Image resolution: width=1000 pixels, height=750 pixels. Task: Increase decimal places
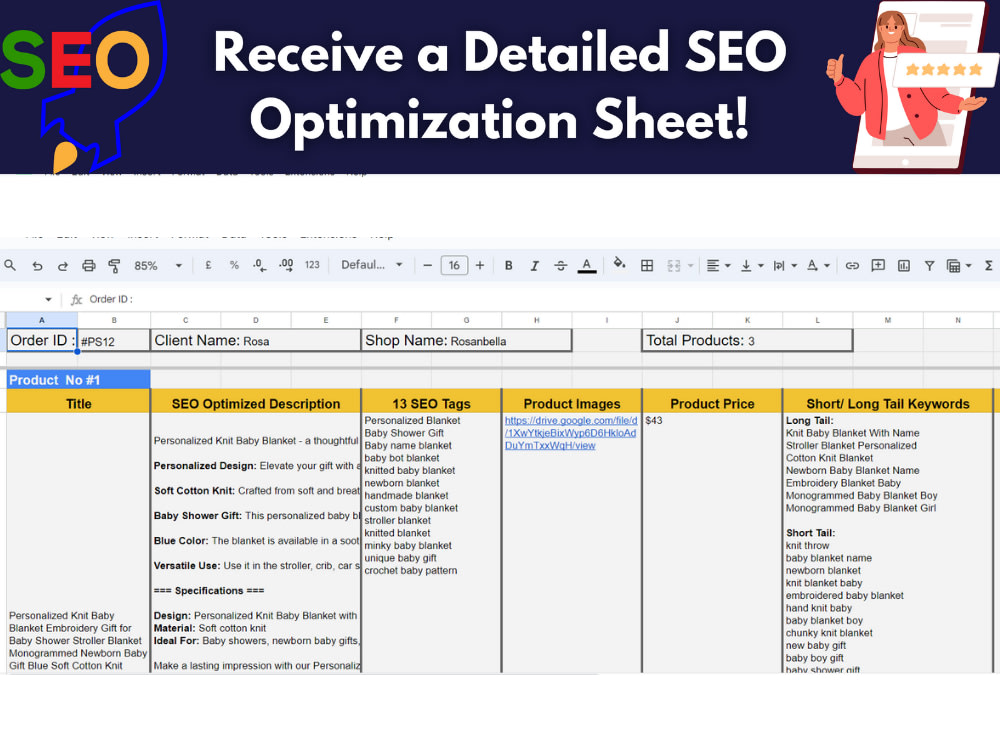[286, 265]
